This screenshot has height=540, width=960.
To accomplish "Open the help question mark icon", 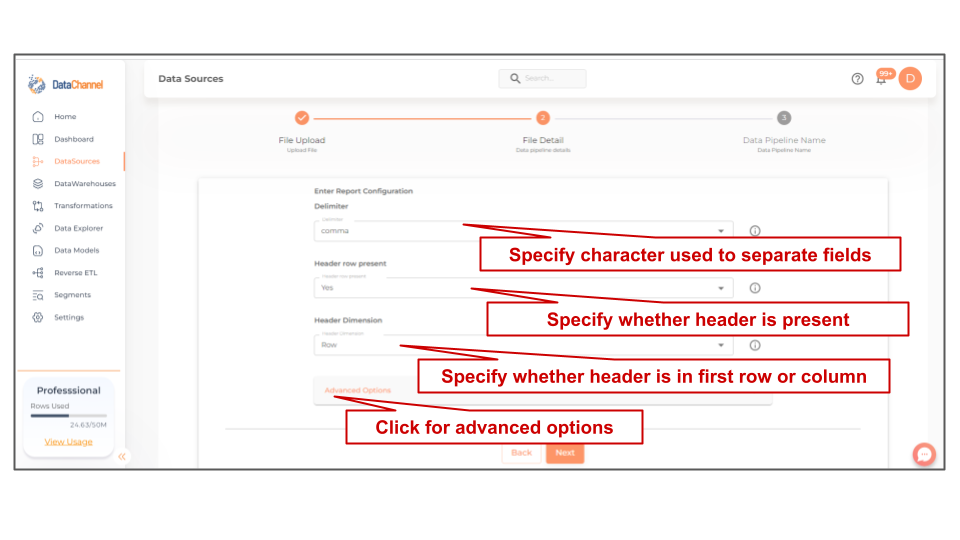I will coord(857,79).
